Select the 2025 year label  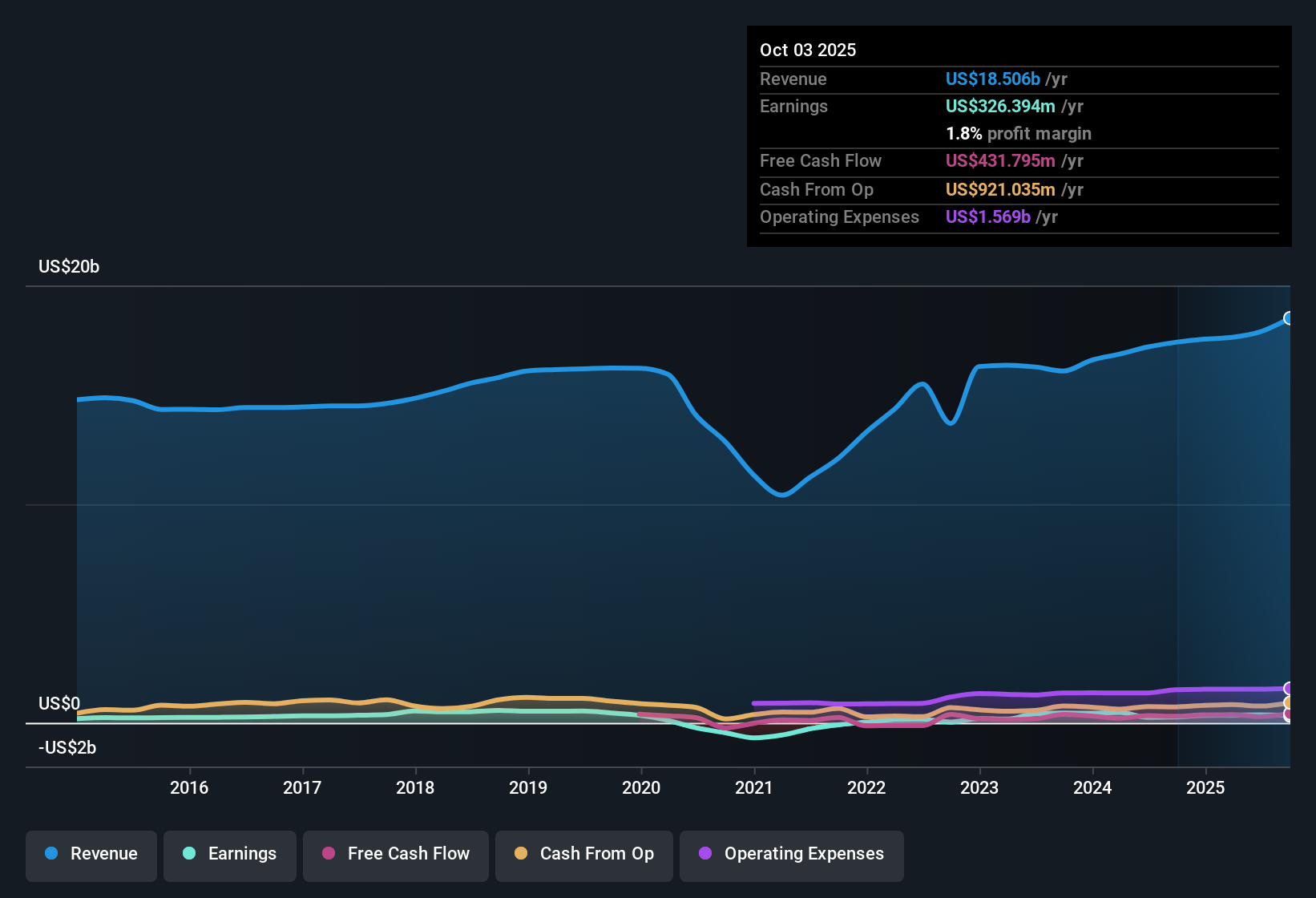(x=1206, y=788)
